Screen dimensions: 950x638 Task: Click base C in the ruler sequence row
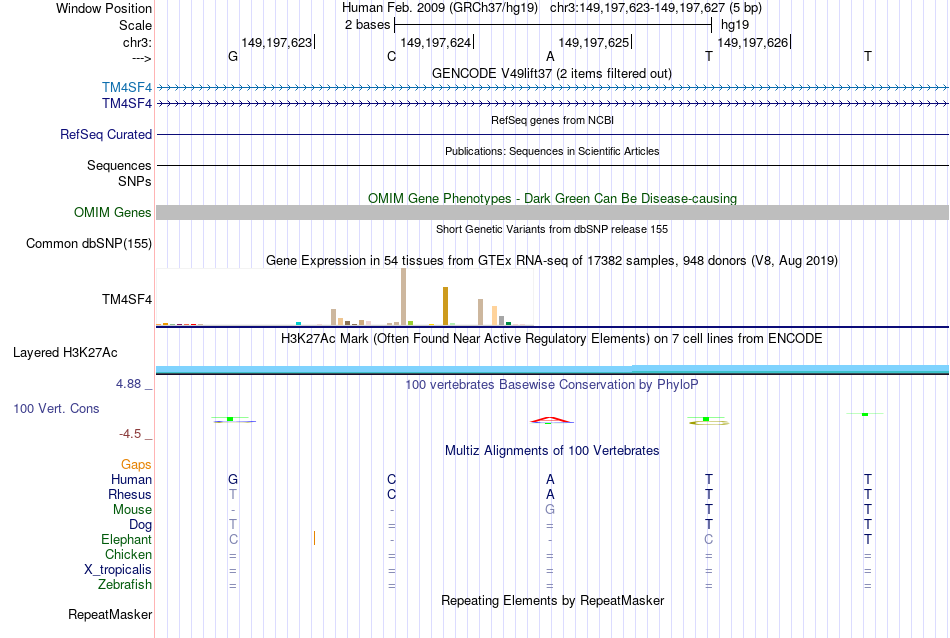[x=391, y=56]
